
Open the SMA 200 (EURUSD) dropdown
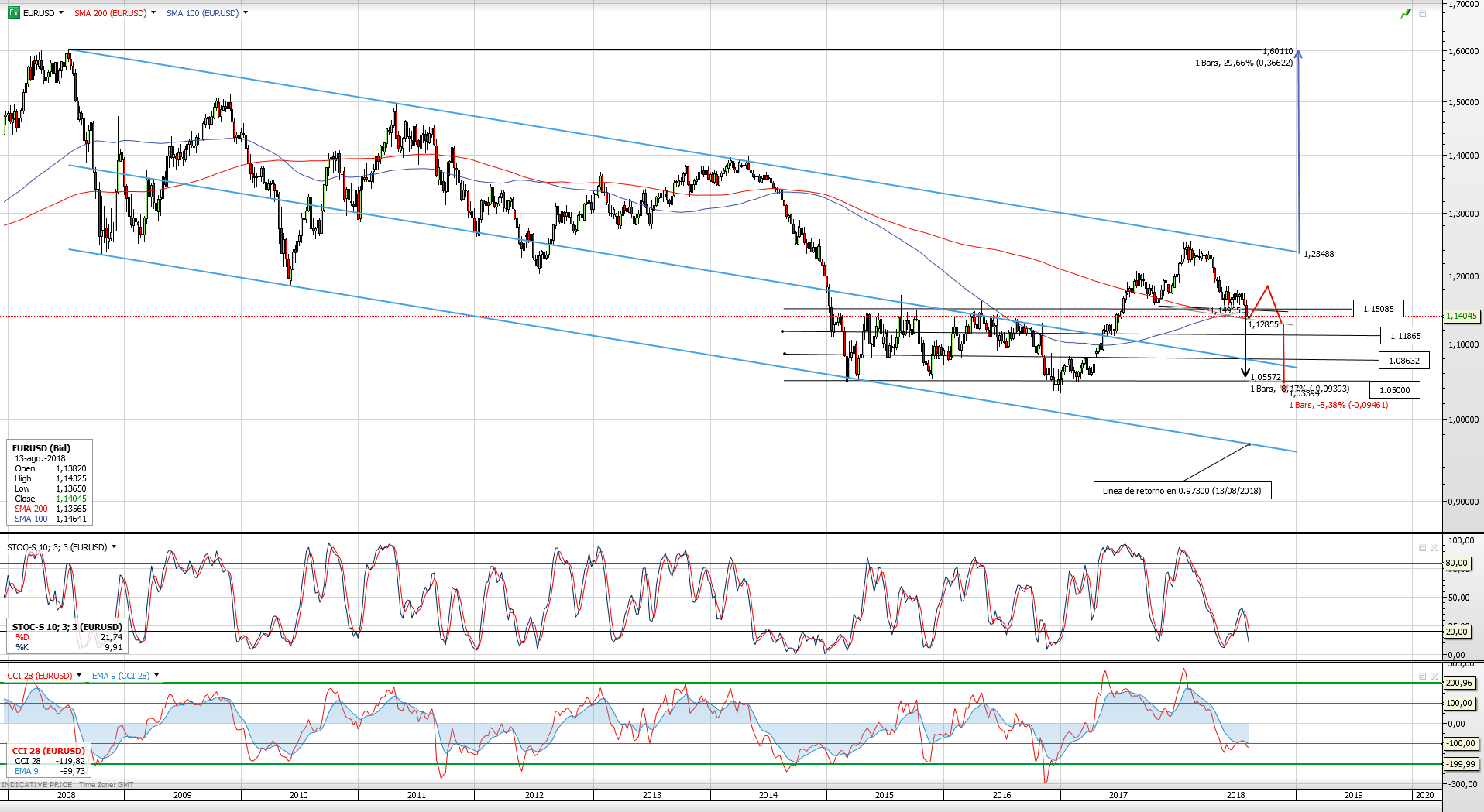(153, 13)
